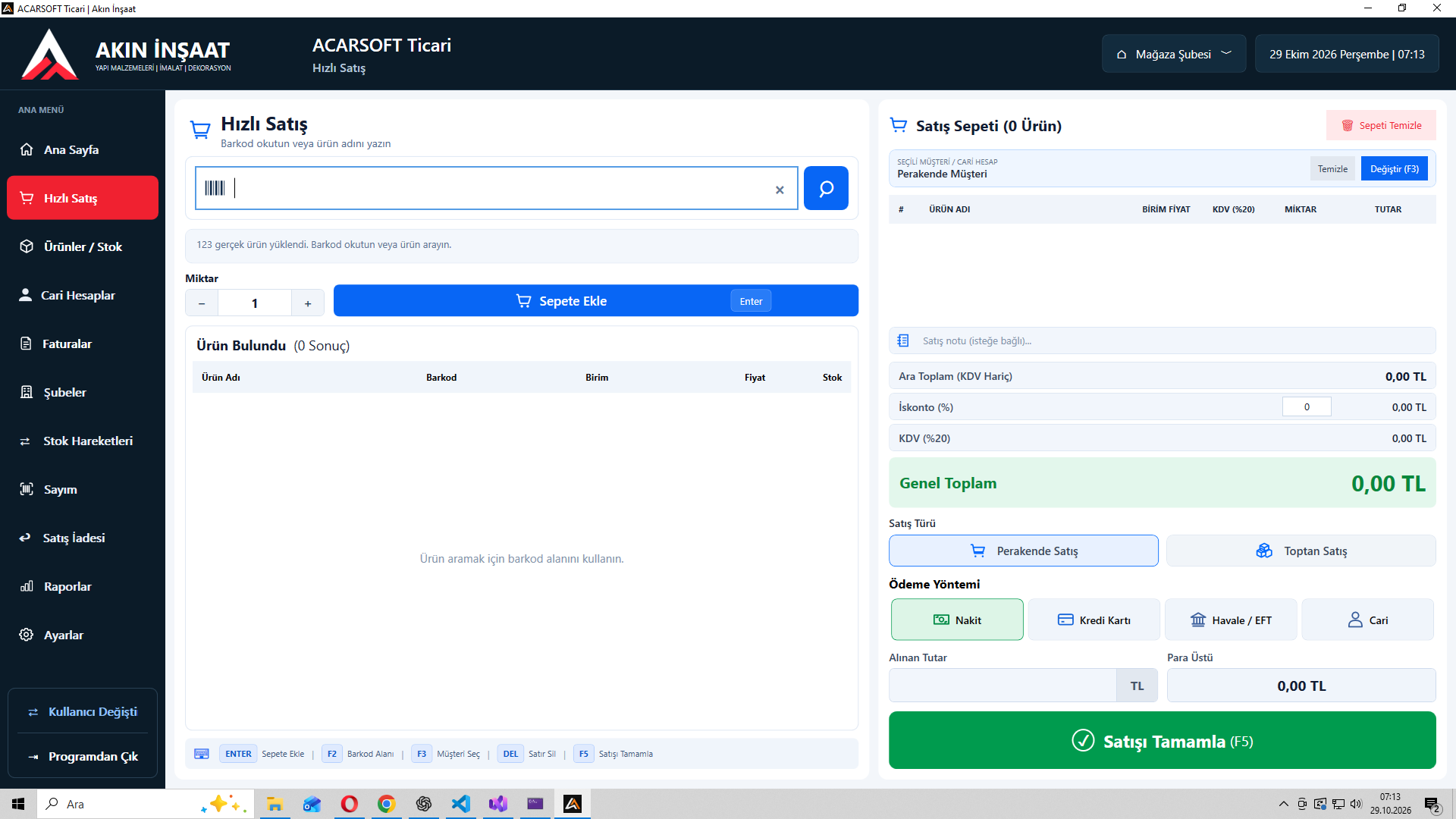The width and height of the screenshot is (1456, 819).
Task: Click the Satış notu input field
Action: point(1162,340)
